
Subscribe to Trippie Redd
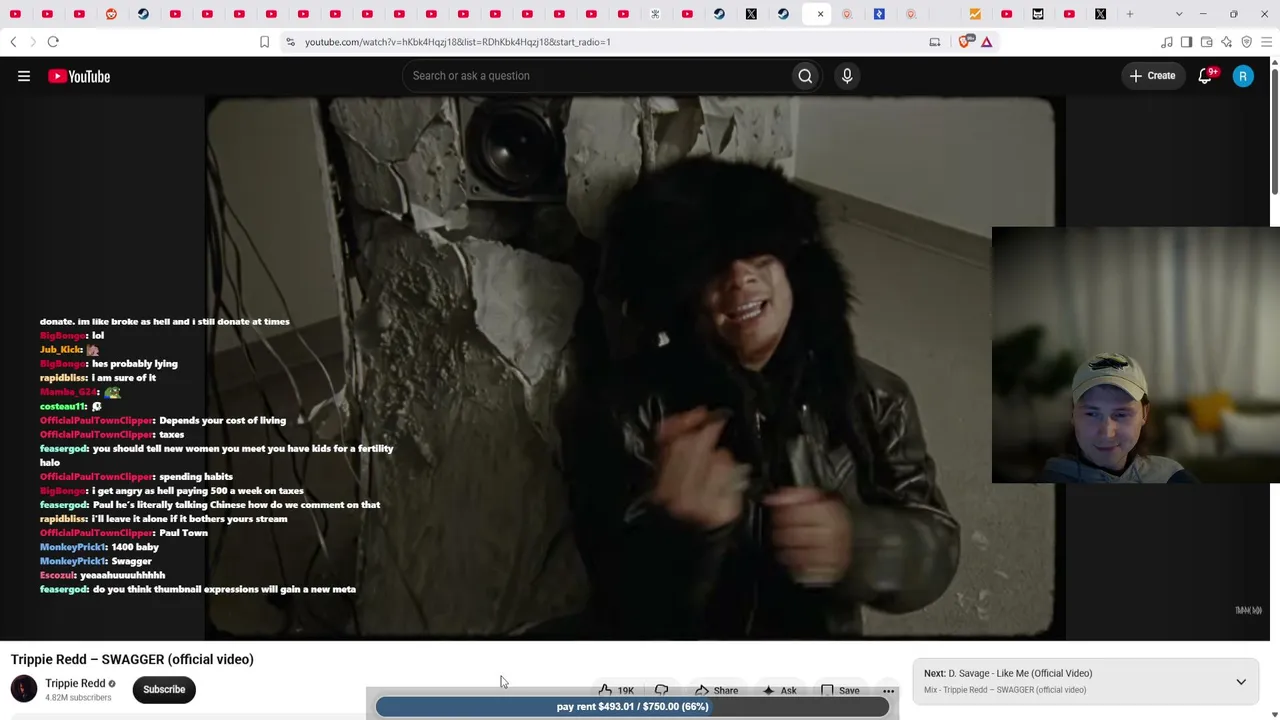pos(164,689)
